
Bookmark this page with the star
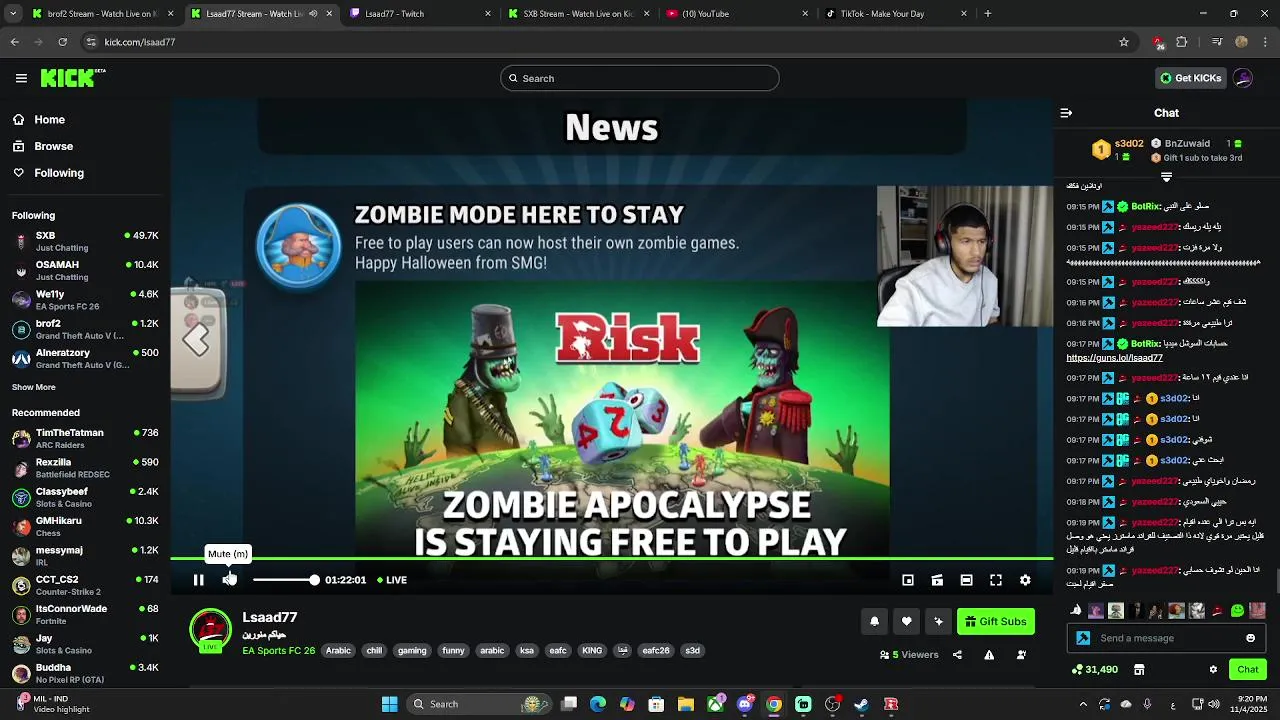point(1124,42)
